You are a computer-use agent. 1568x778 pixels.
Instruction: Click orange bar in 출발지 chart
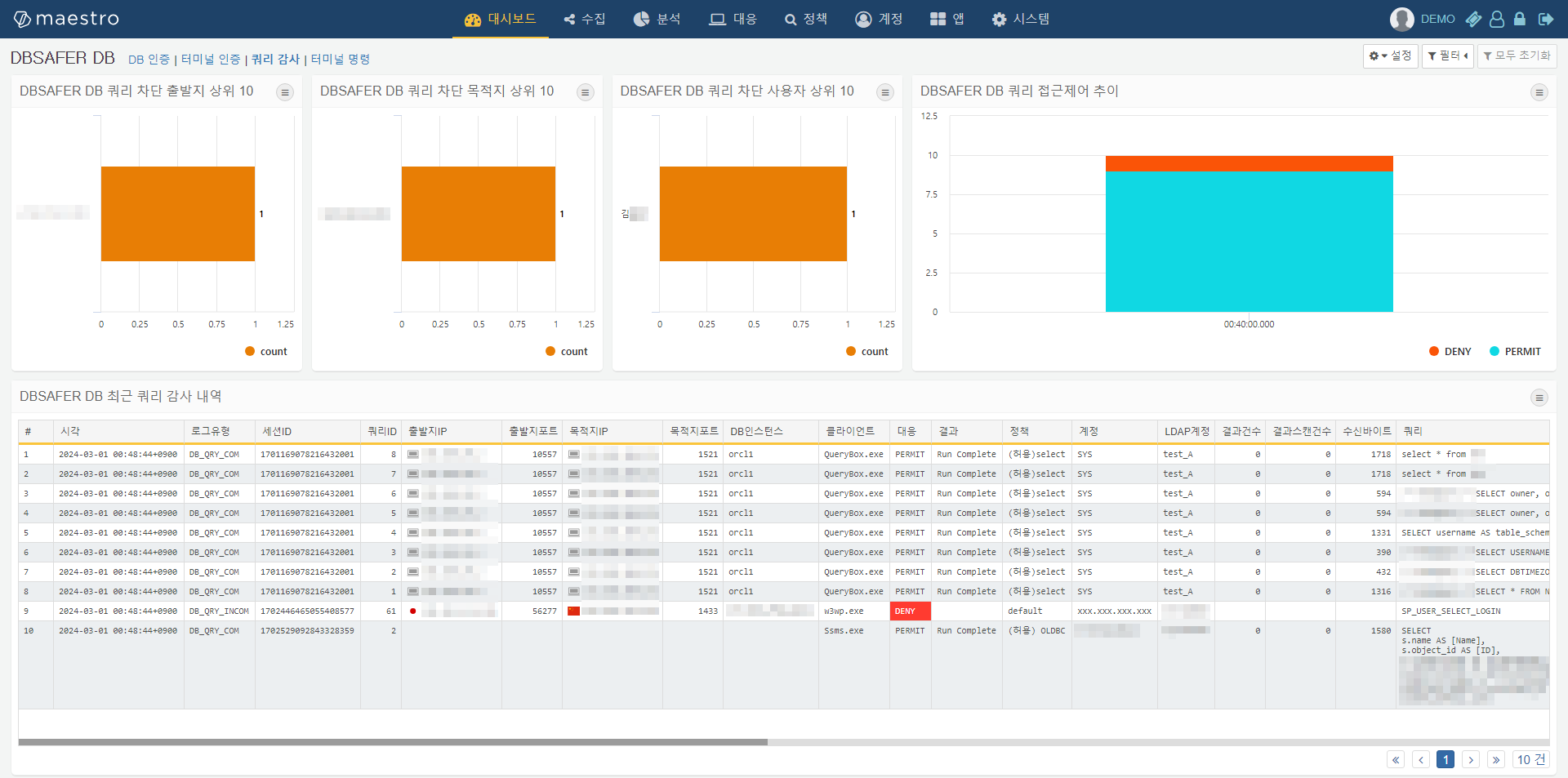point(178,214)
